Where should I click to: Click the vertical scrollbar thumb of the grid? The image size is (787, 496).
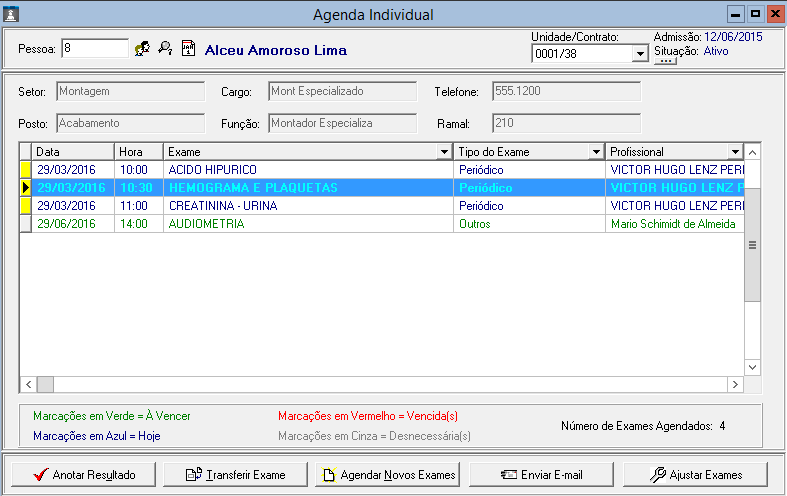click(x=753, y=243)
